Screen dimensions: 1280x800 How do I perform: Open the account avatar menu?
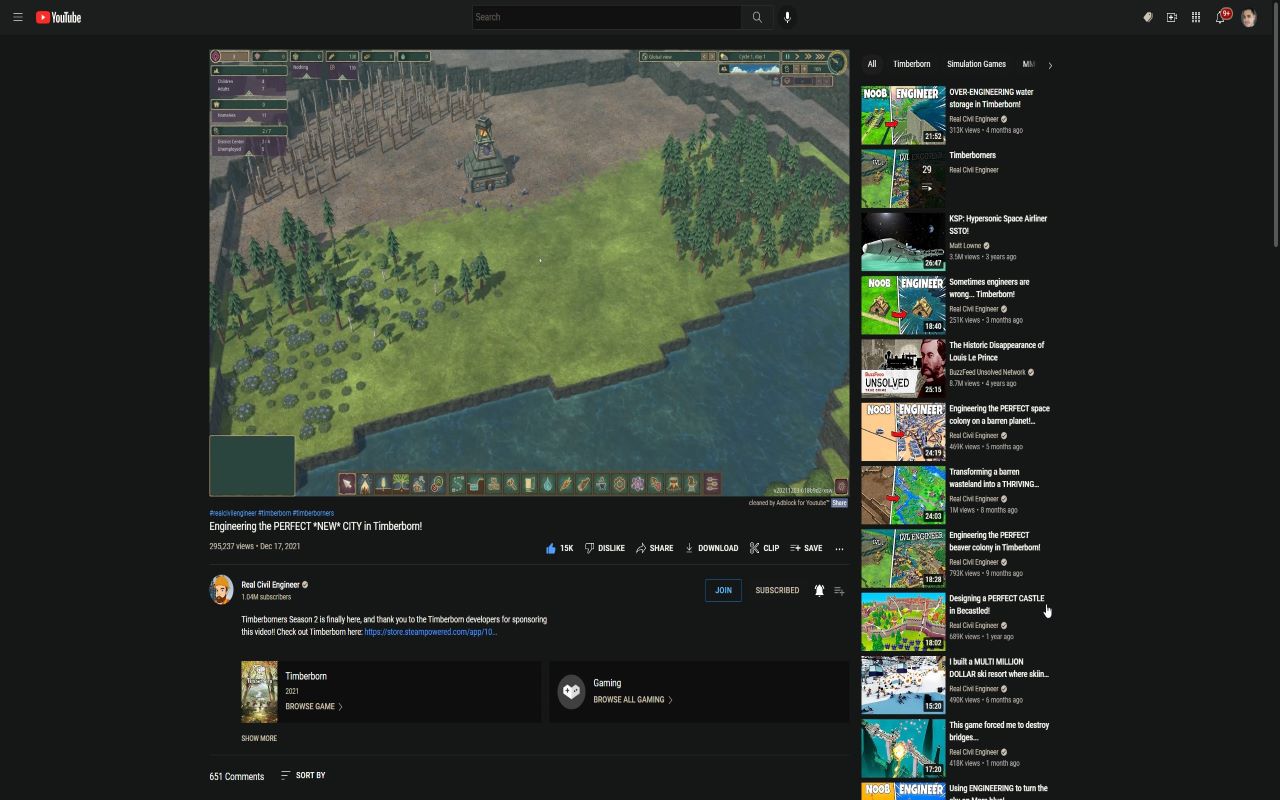point(1248,17)
